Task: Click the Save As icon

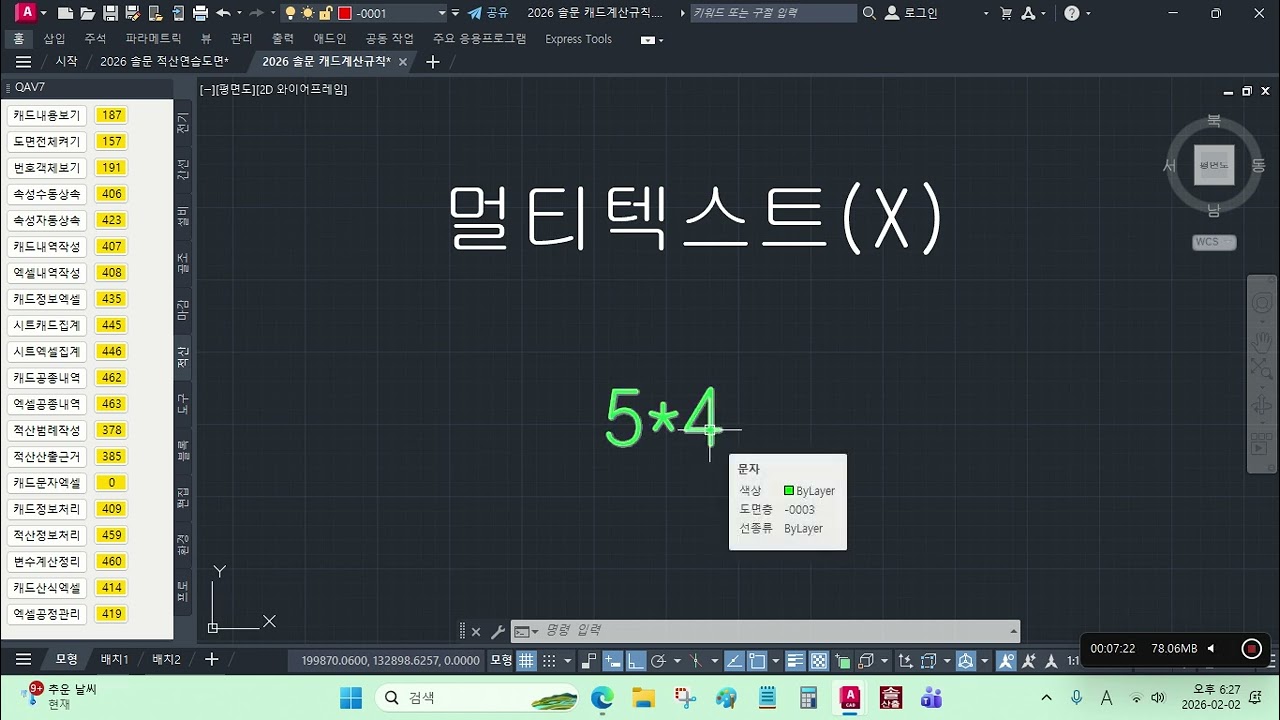Action: [x=132, y=13]
